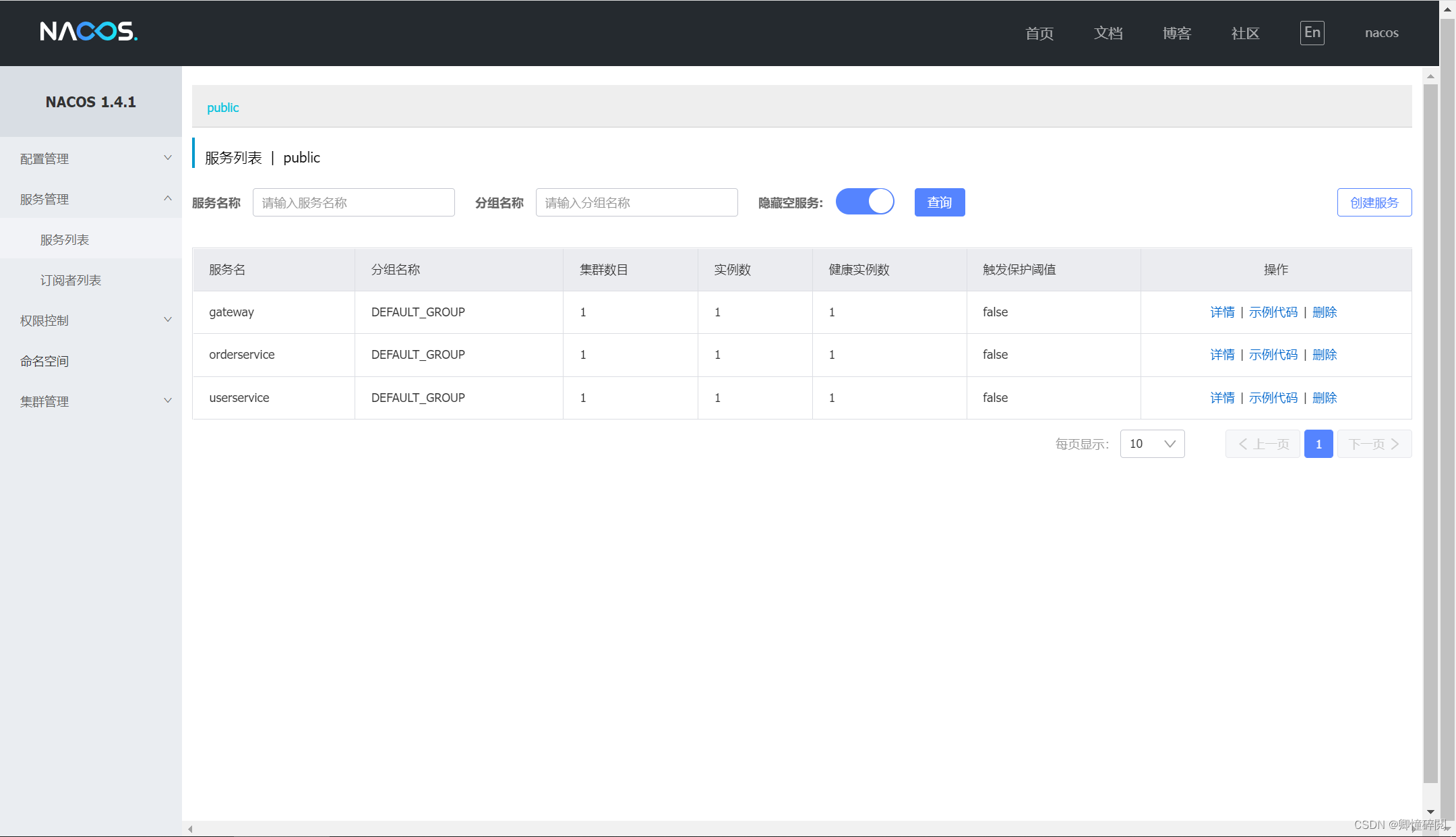Open the per-page count dropdown
Viewport: 1456px width, 837px height.
pos(1152,444)
